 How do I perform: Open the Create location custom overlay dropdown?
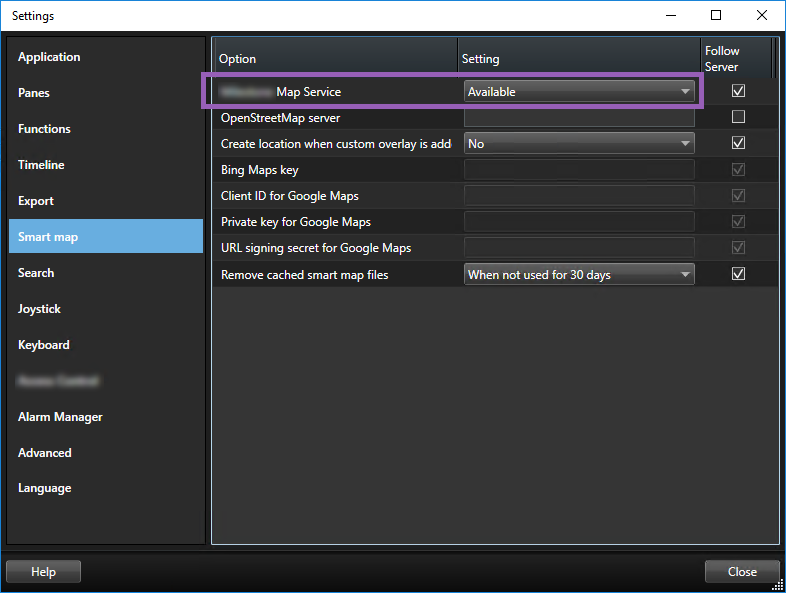[579, 144]
